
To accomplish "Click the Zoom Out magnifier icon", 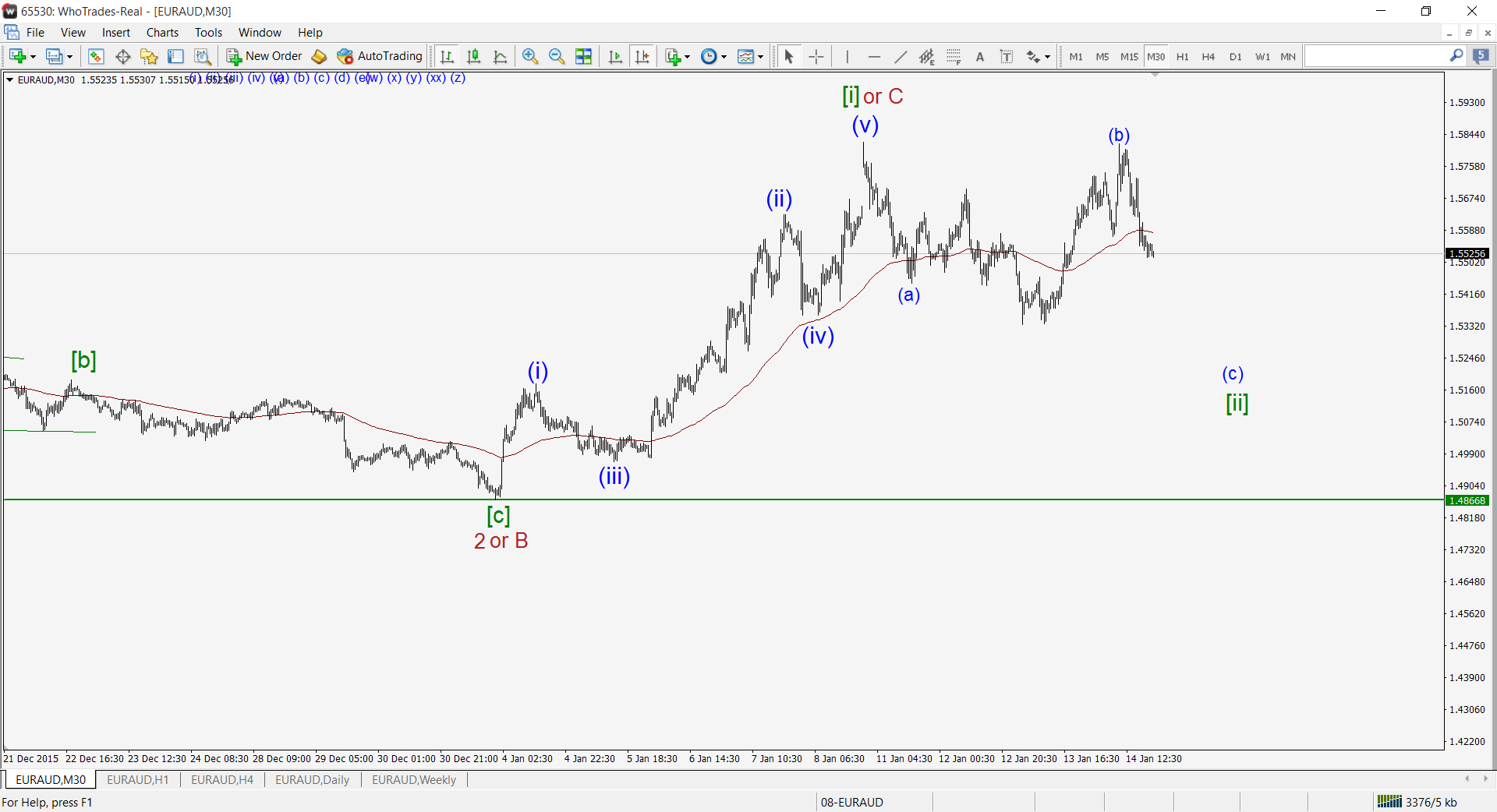I will pyautogui.click(x=557, y=56).
